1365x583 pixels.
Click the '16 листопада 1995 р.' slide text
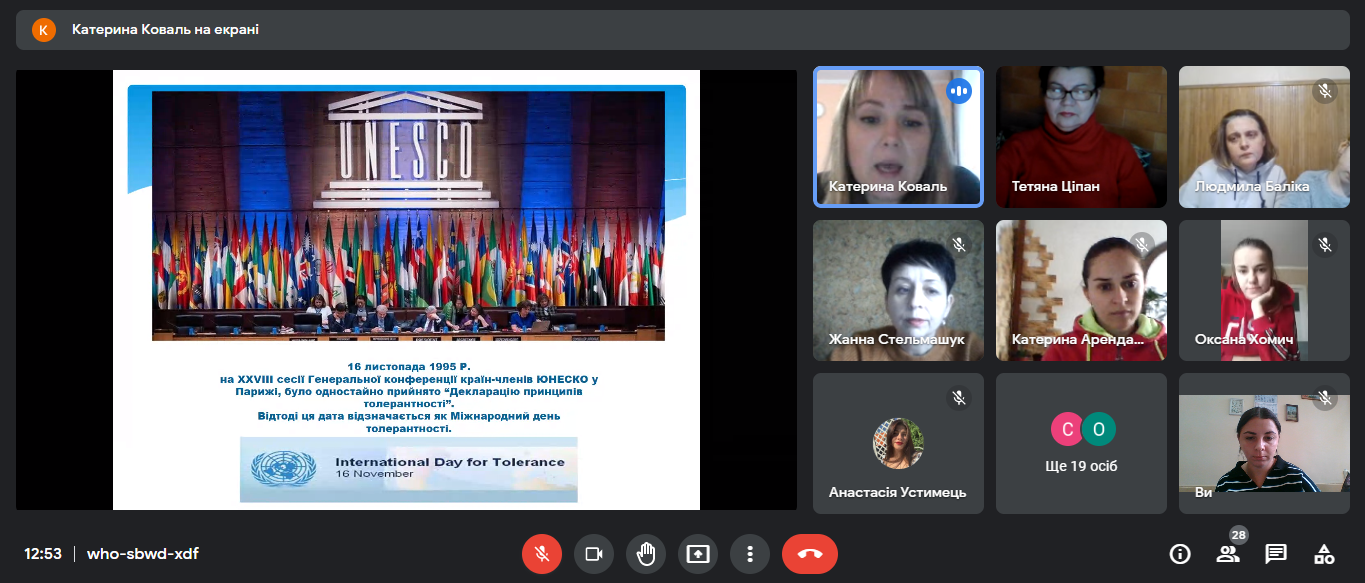pos(408,367)
